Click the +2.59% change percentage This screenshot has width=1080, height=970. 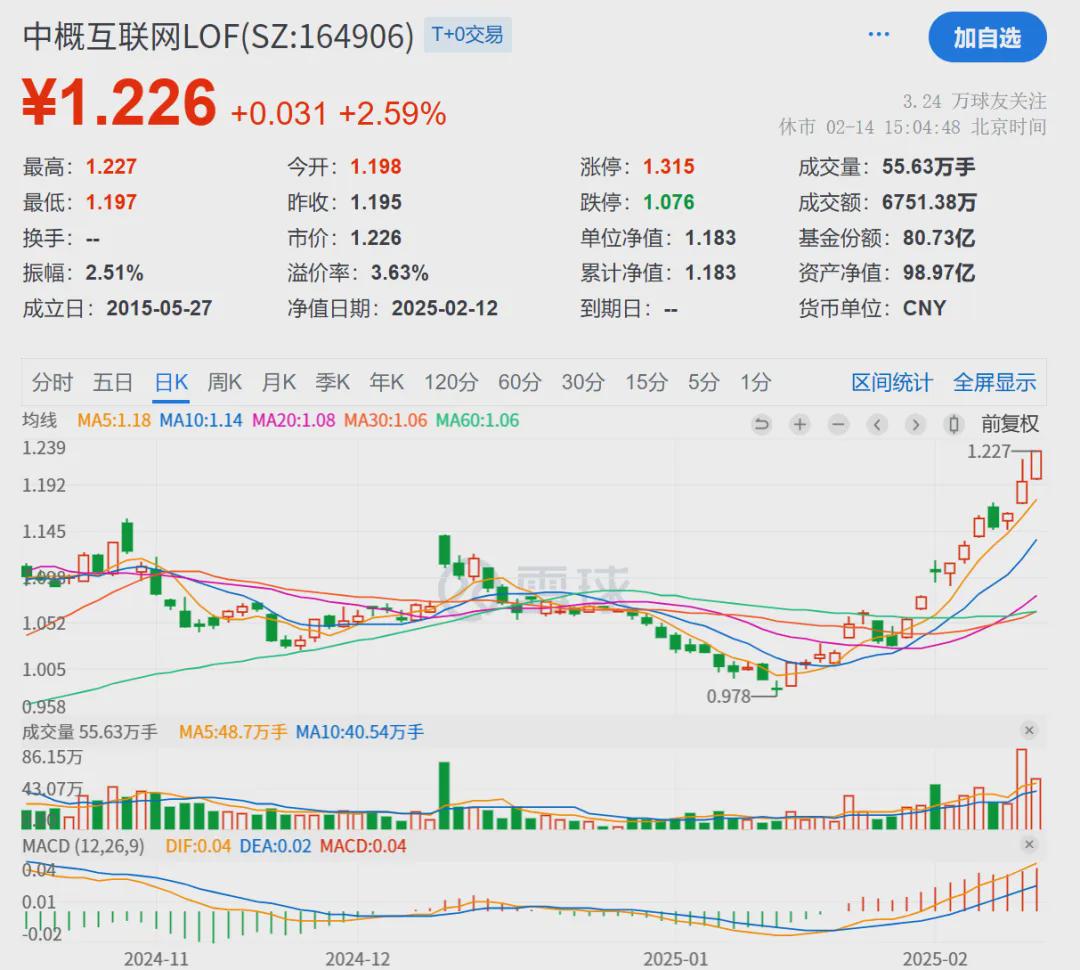pyautogui.click(x=393, y=114)
